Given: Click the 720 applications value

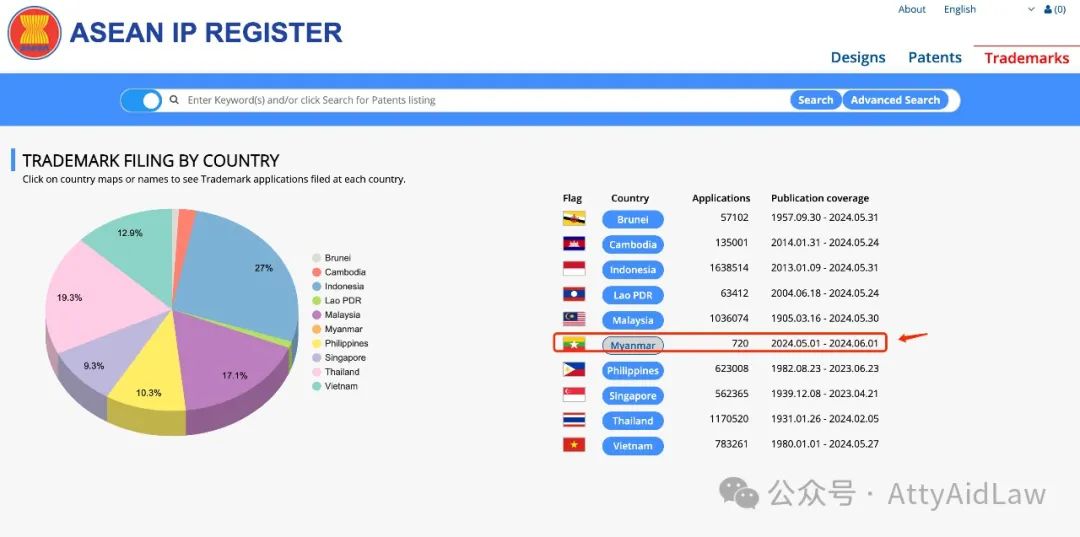Looking at the screenshot, I should [740, 343].
